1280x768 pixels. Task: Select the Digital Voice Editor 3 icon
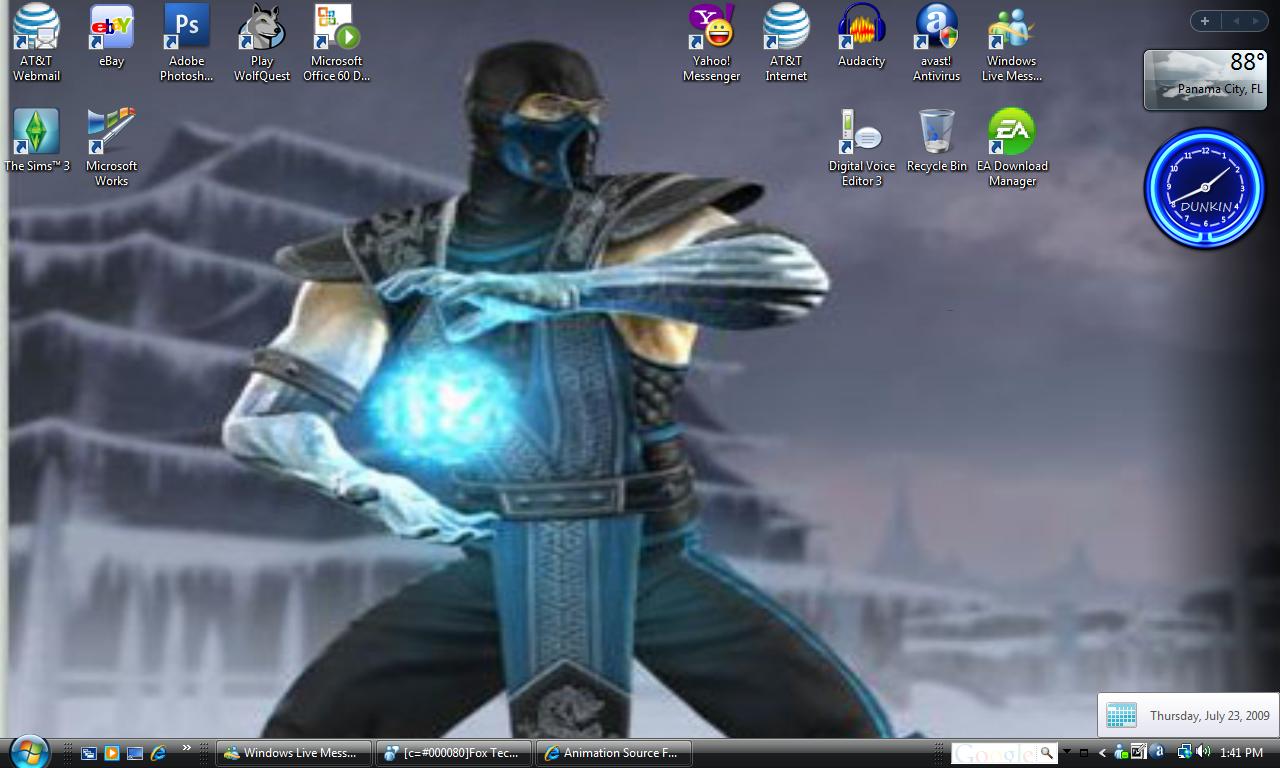[861, 147]
